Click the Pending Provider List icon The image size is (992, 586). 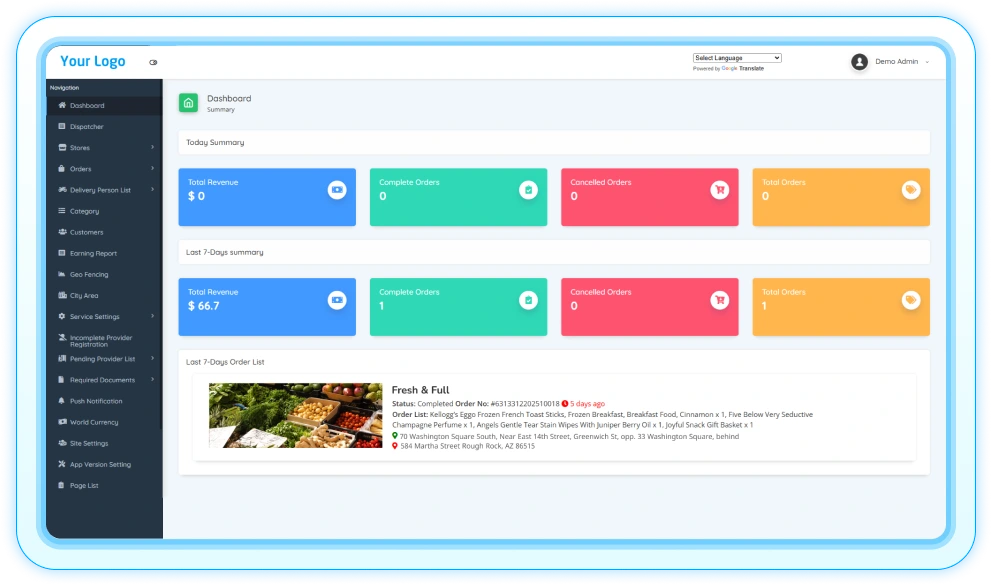click(62, 358)
